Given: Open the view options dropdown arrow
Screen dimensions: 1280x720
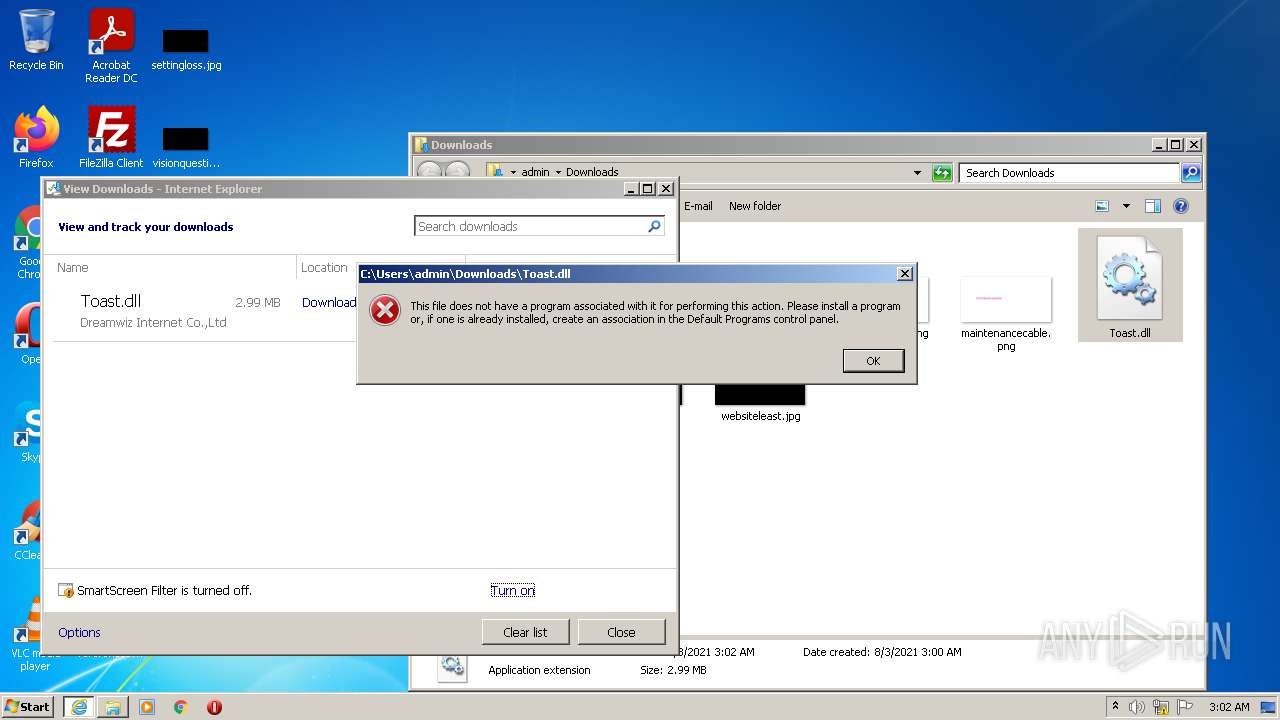Looking at the screenshot, I should point(1126,206).
